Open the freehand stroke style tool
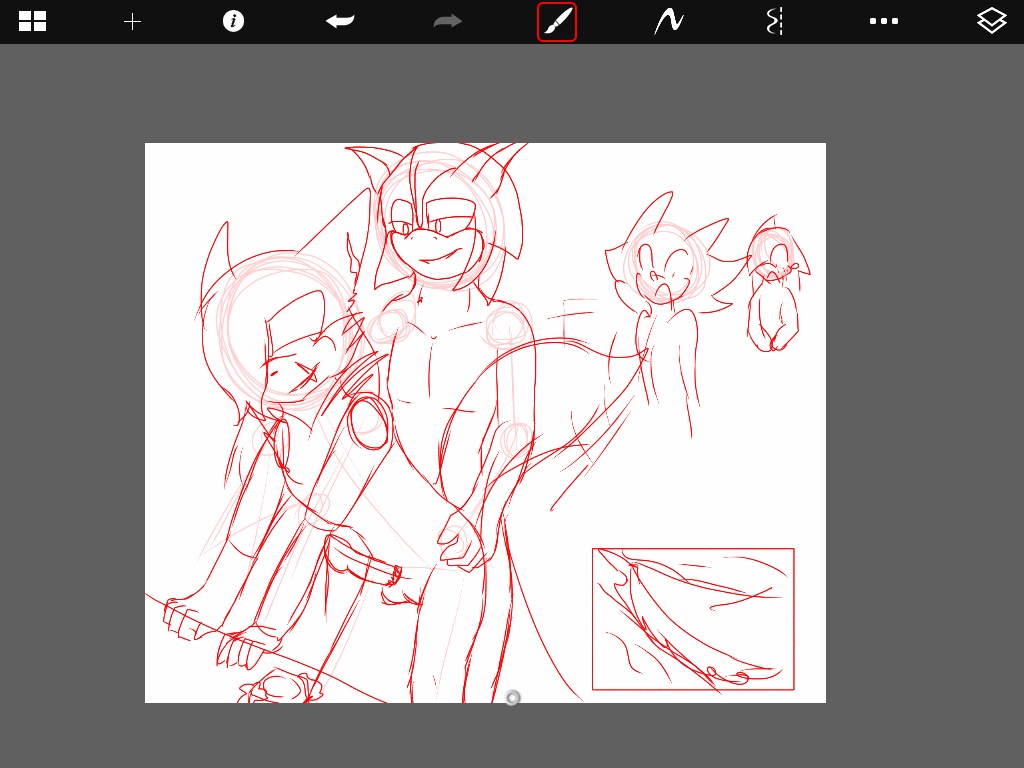1024x768 pixels. (x=669, y=22)
